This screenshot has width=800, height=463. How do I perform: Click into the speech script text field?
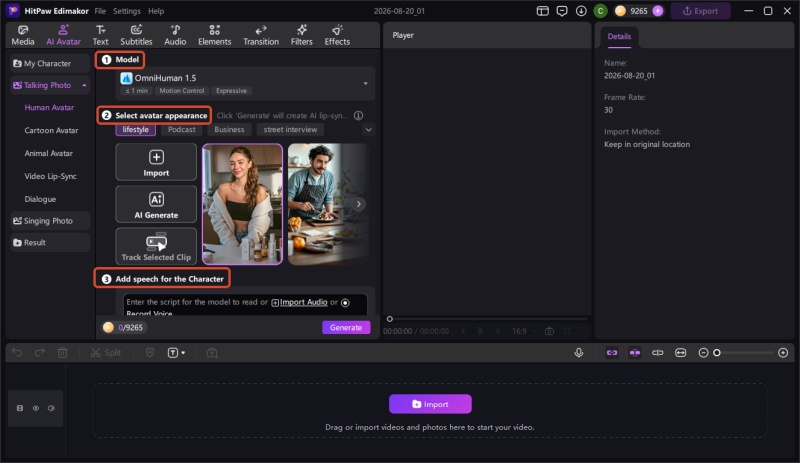coord(245,304)
